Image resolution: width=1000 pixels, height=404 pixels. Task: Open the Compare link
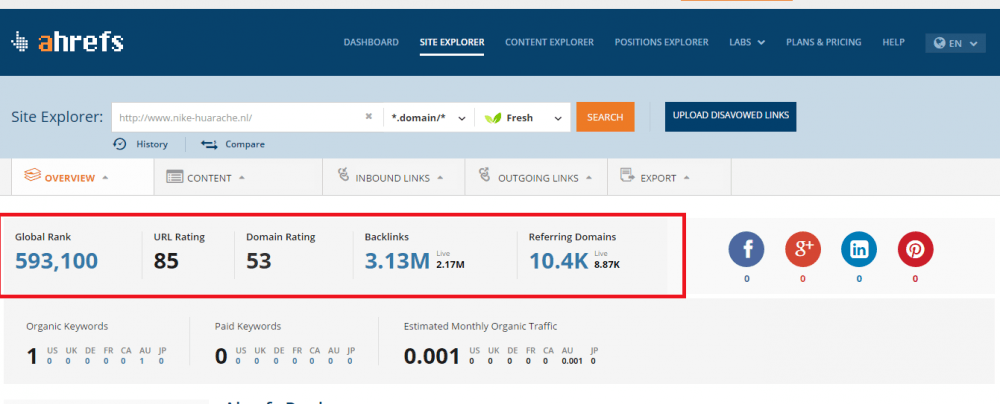click(x=245, y=144)
